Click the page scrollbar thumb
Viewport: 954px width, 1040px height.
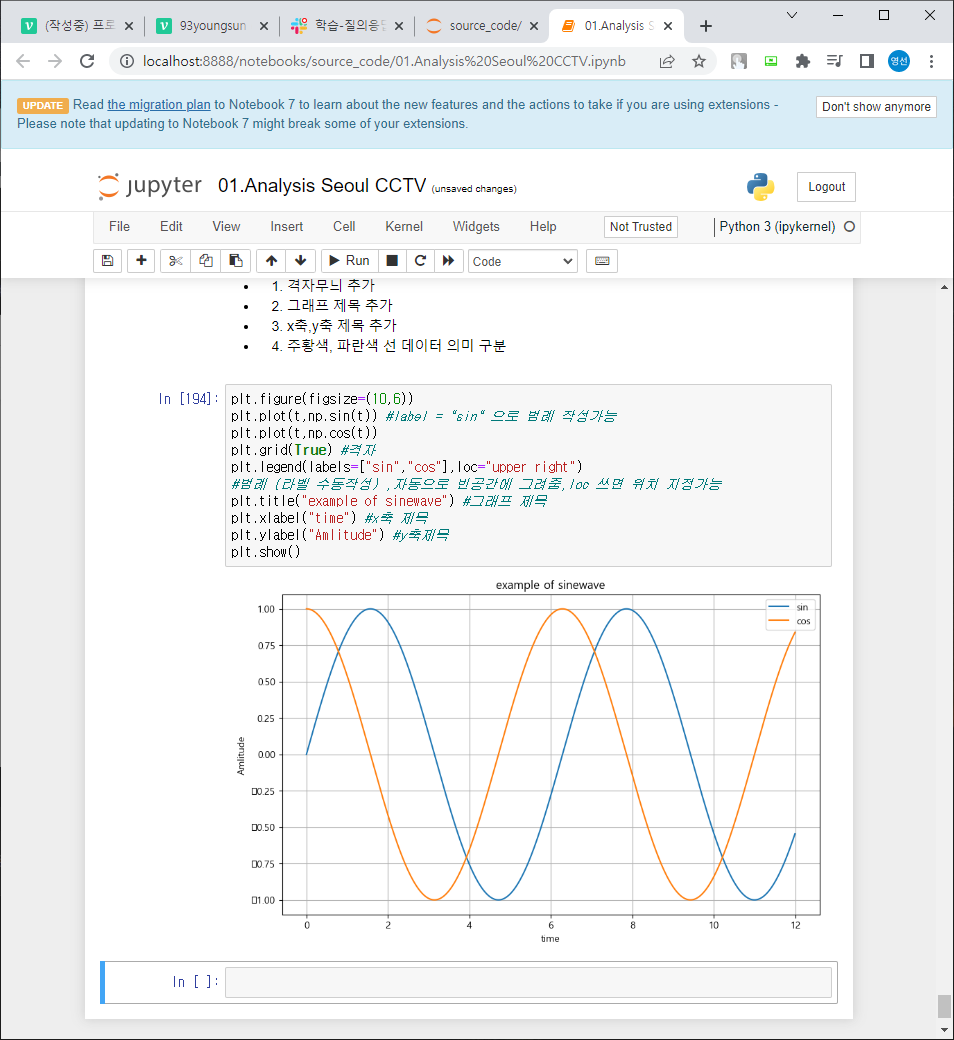[944, 1006]
